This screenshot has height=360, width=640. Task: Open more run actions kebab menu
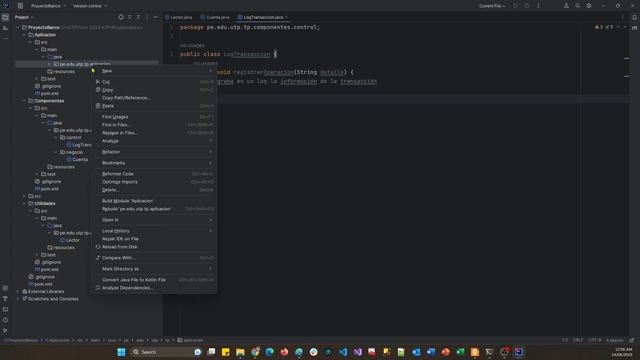coord(538,6)
